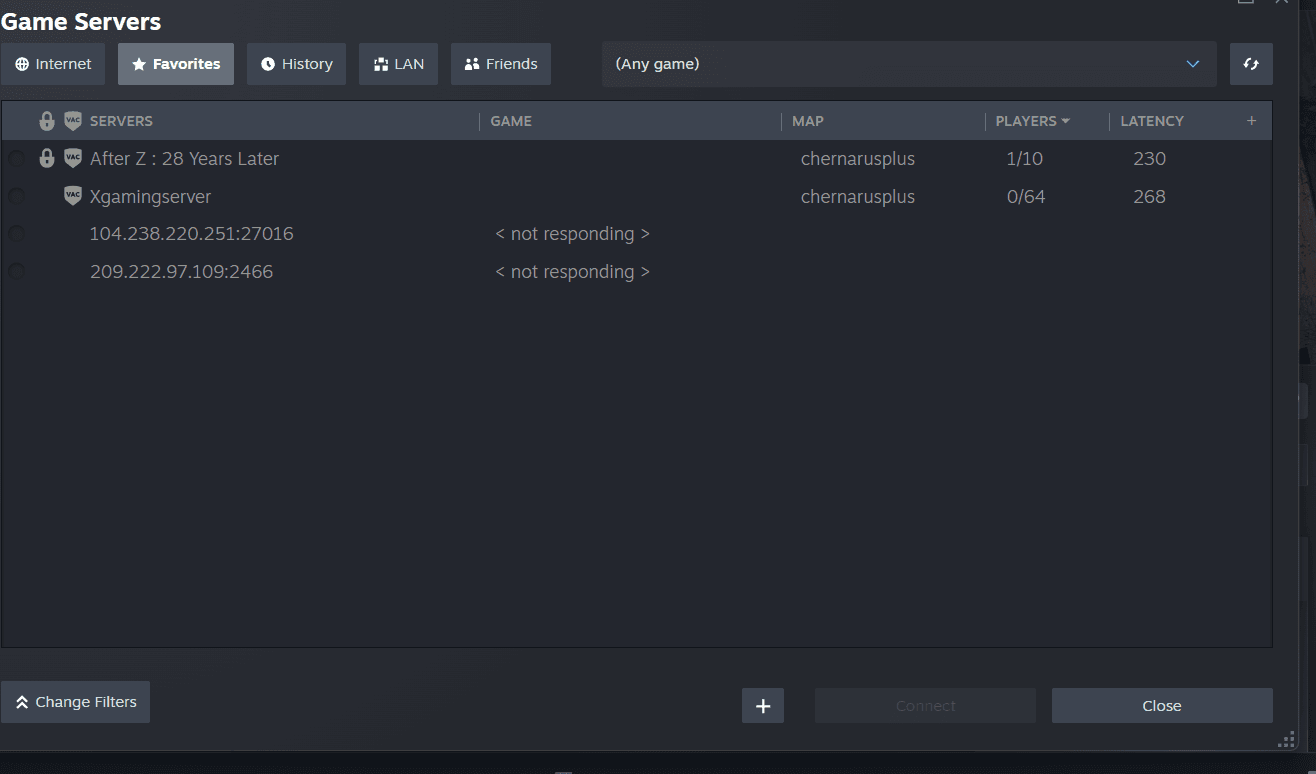Sort servers by the Players column
This screenshot has width=1316, height=774.
click(1026, 120)
